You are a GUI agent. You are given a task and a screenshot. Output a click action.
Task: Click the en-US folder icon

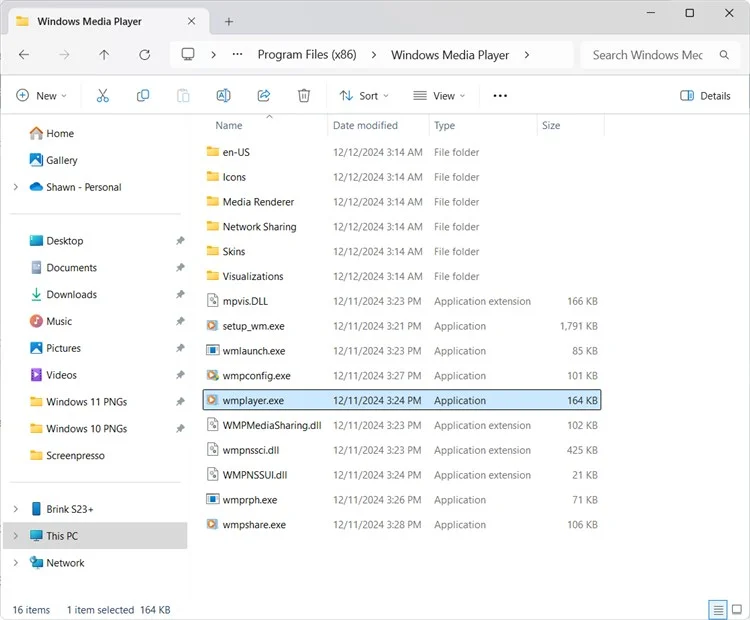point(212,152)
